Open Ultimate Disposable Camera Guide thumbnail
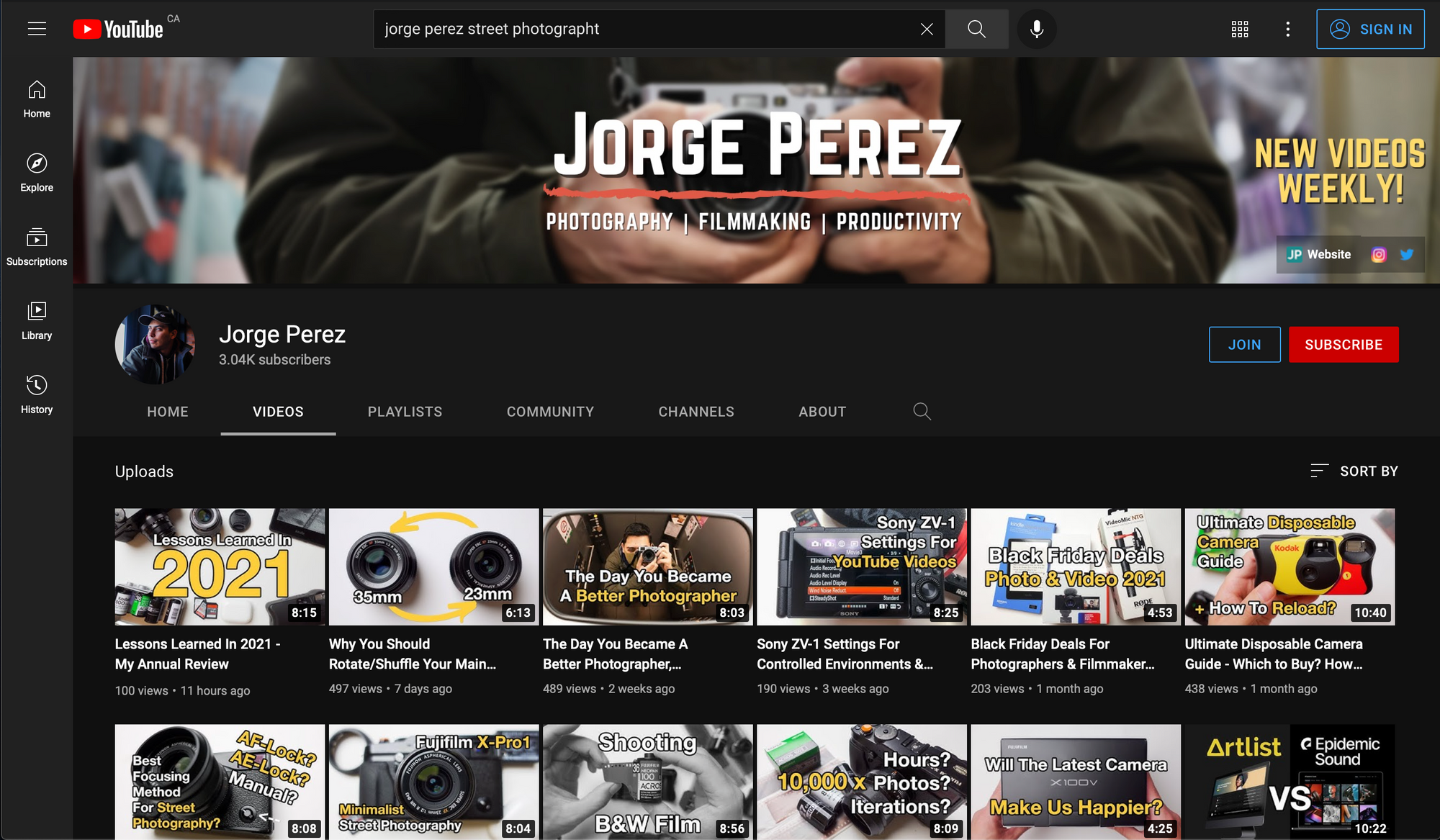 click(1290, 566)
